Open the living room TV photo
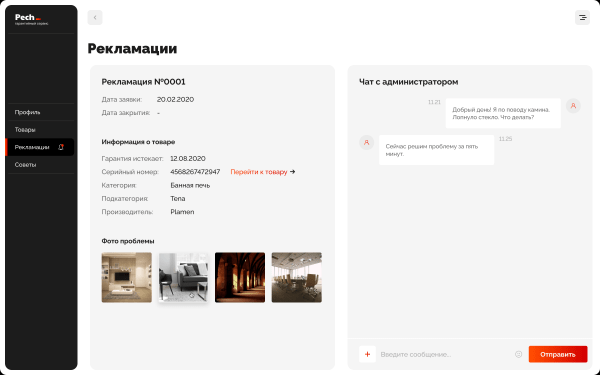 pos(127,277)
